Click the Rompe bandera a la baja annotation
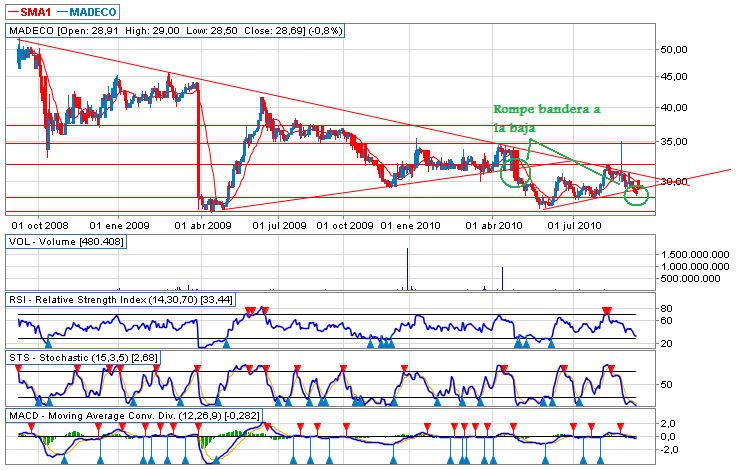Image resolution: width=745 pixels, height=470 pixels. [x=546, y=118]
